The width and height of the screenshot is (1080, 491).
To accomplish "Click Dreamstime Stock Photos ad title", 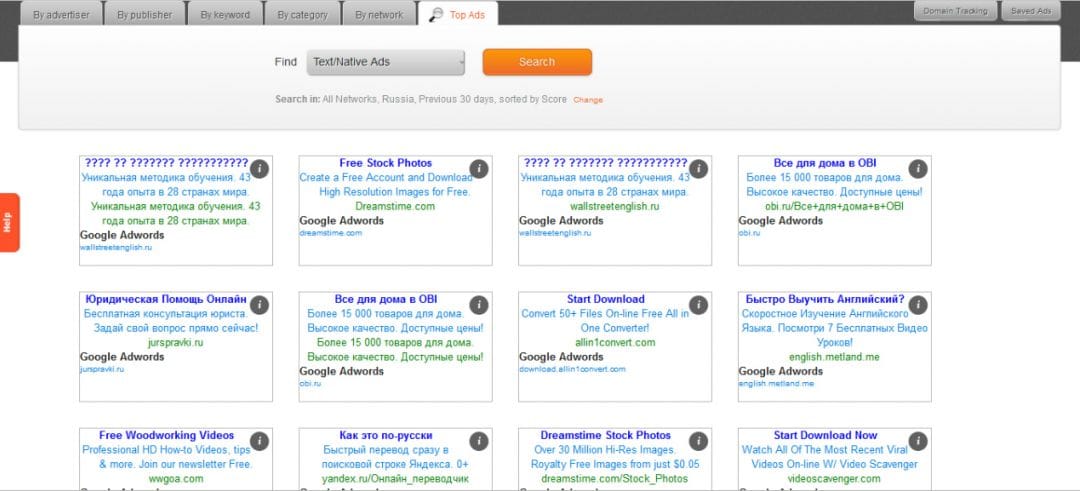I will pos(605,436).
